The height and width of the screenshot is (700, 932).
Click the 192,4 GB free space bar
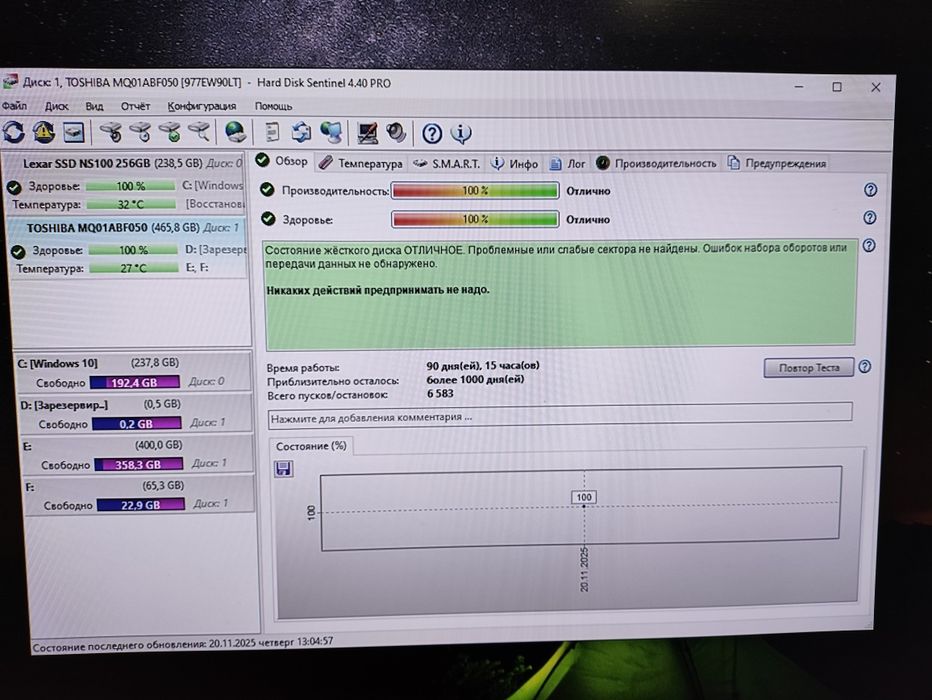pyautogui.click(x=135, y=383)
